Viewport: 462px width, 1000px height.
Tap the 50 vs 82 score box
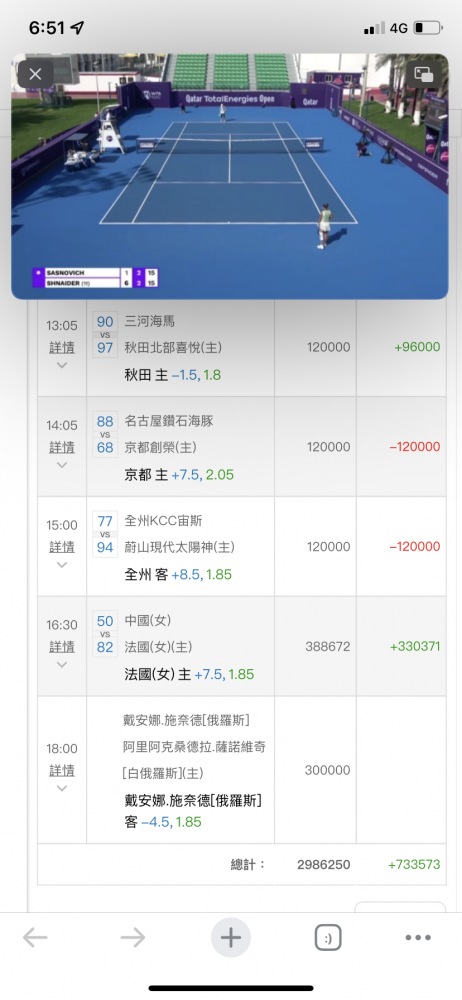click(x=105, y=634)
